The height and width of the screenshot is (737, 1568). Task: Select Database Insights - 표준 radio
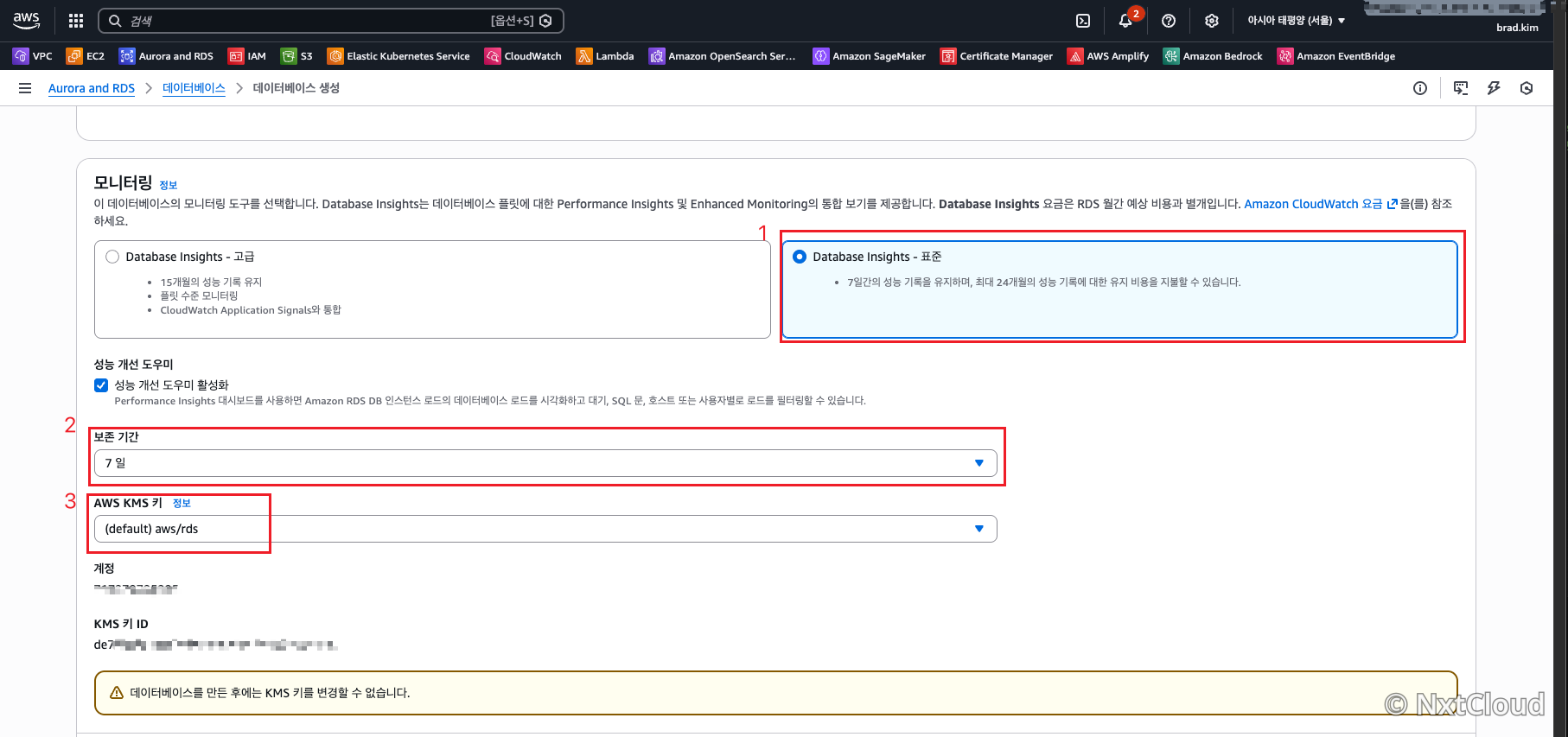tap(800, 257)
